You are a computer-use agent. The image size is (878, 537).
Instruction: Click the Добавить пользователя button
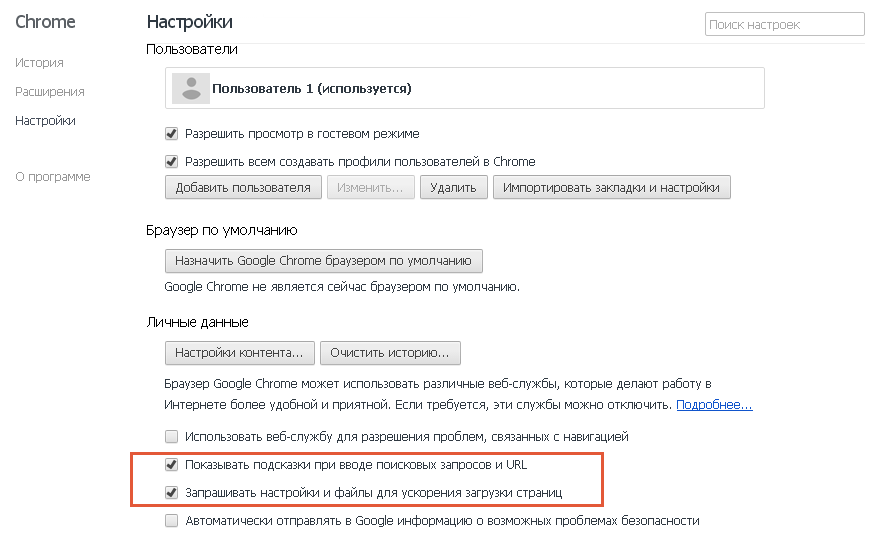click(x=244, y=188)
